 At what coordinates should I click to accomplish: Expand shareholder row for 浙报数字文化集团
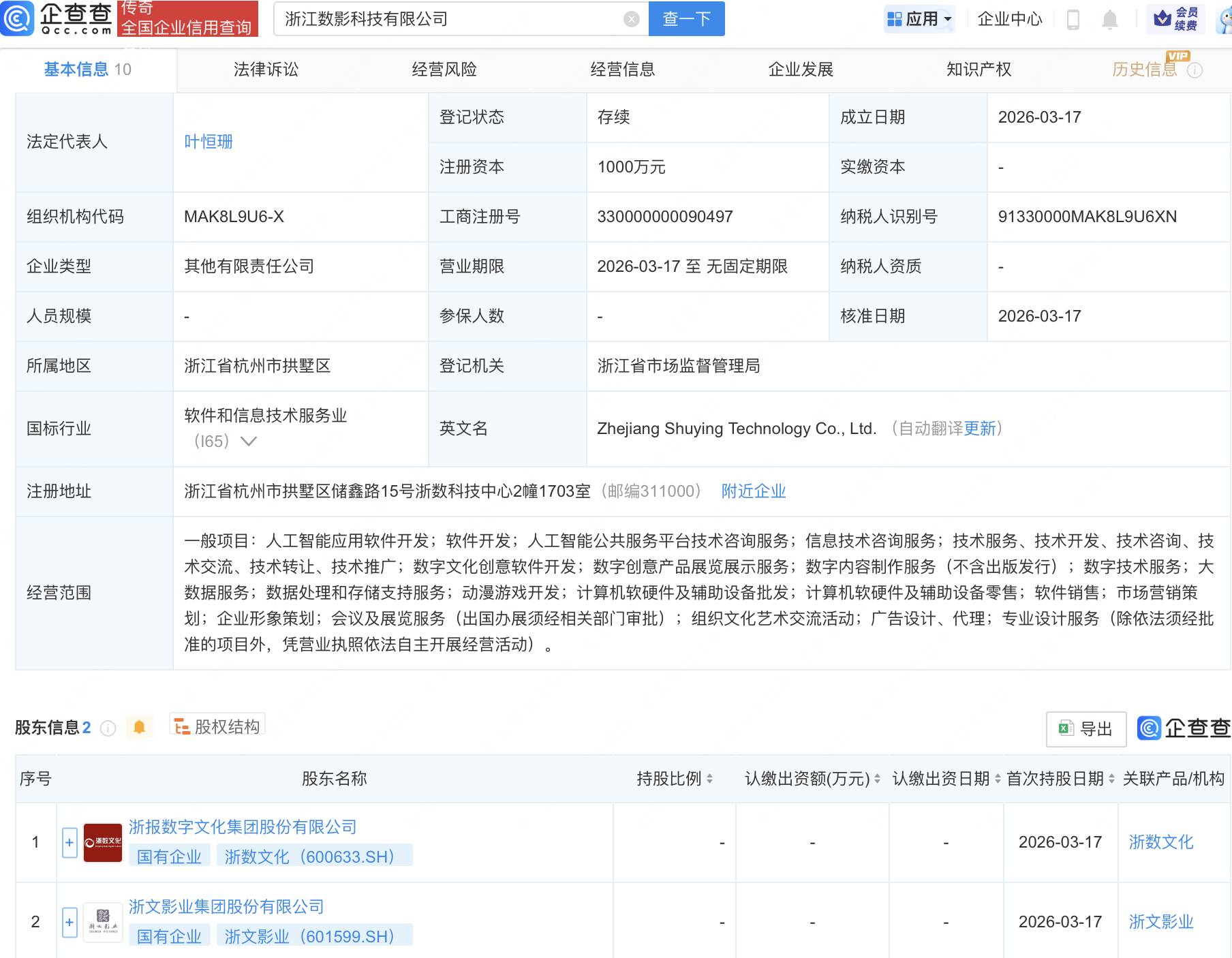[69, 843]
